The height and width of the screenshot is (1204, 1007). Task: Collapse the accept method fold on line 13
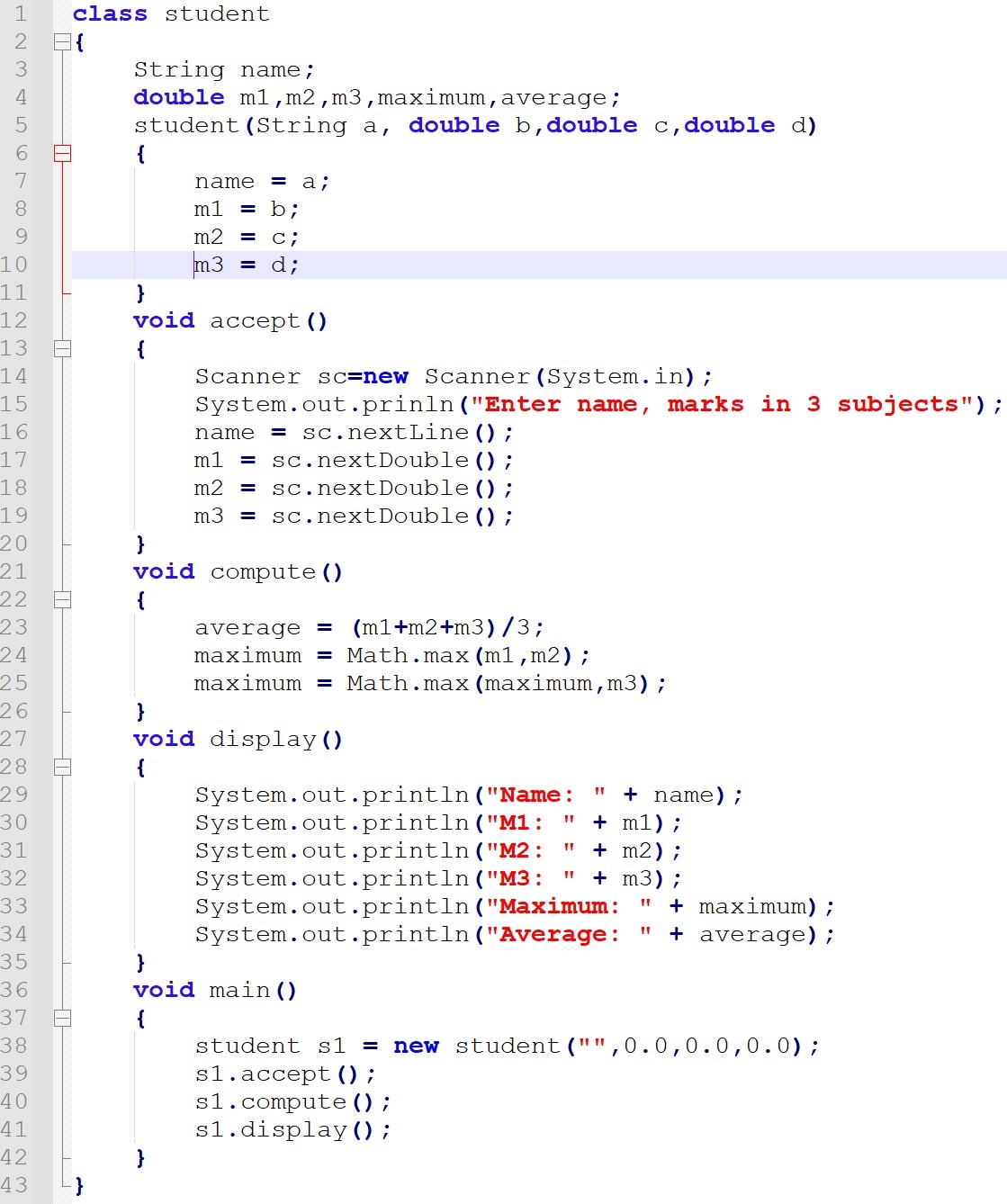pos(62,348)
